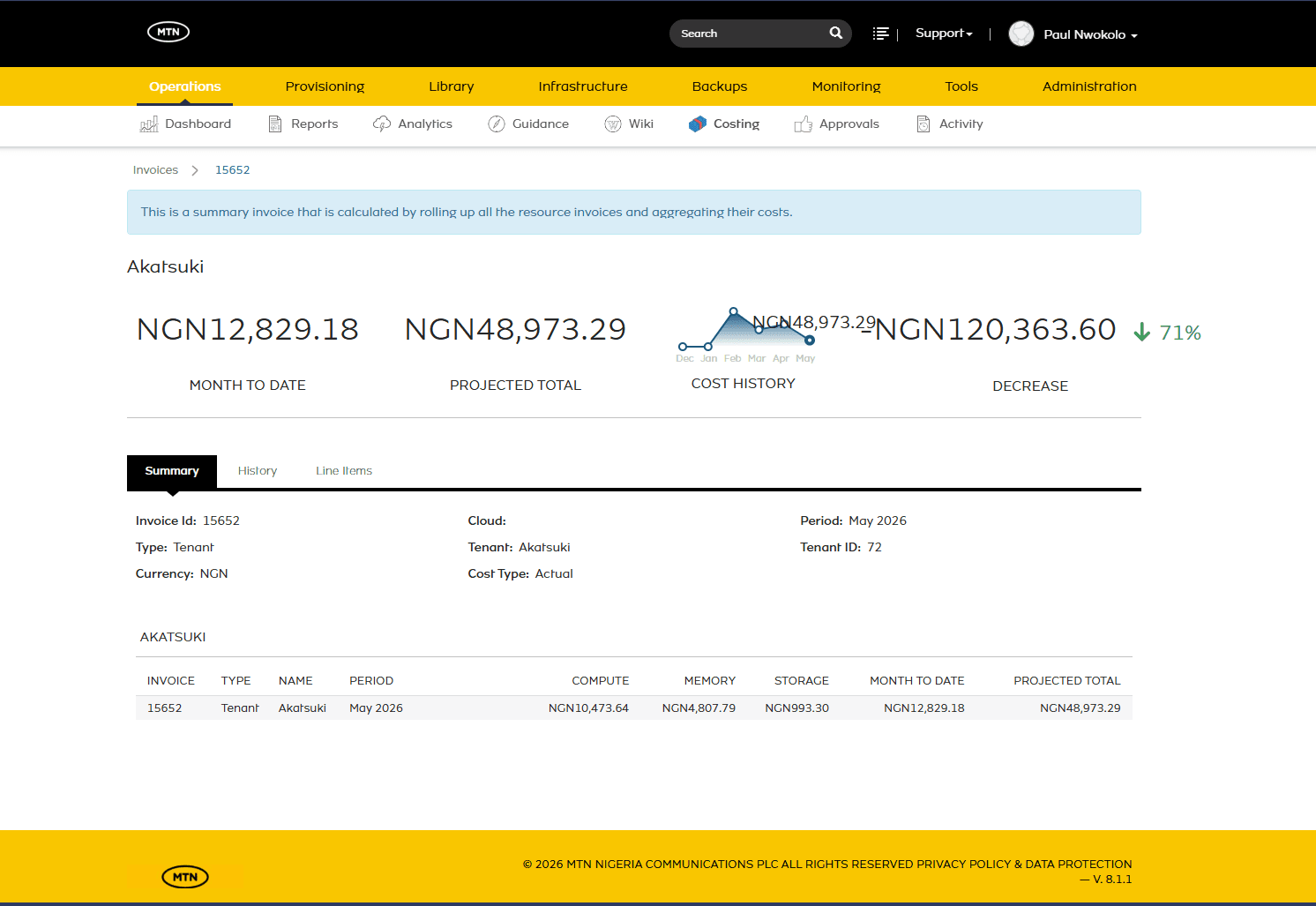Switch to the Line Items tab
1316x906 pixels.
point(344,471)
